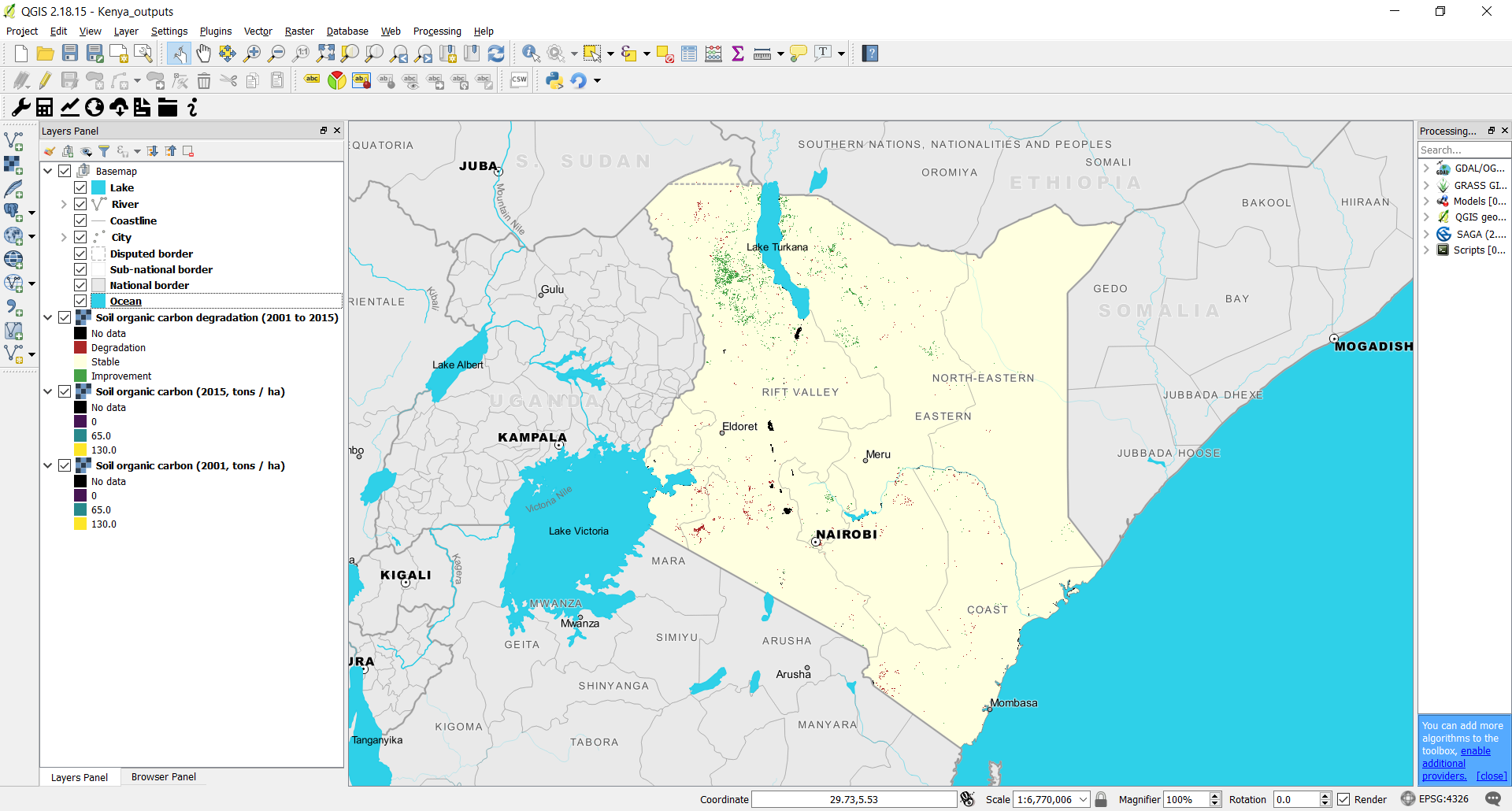1512x811 pixels.
Task: Activate the Zoom In magnifier tool
Action: coord(252,54)
